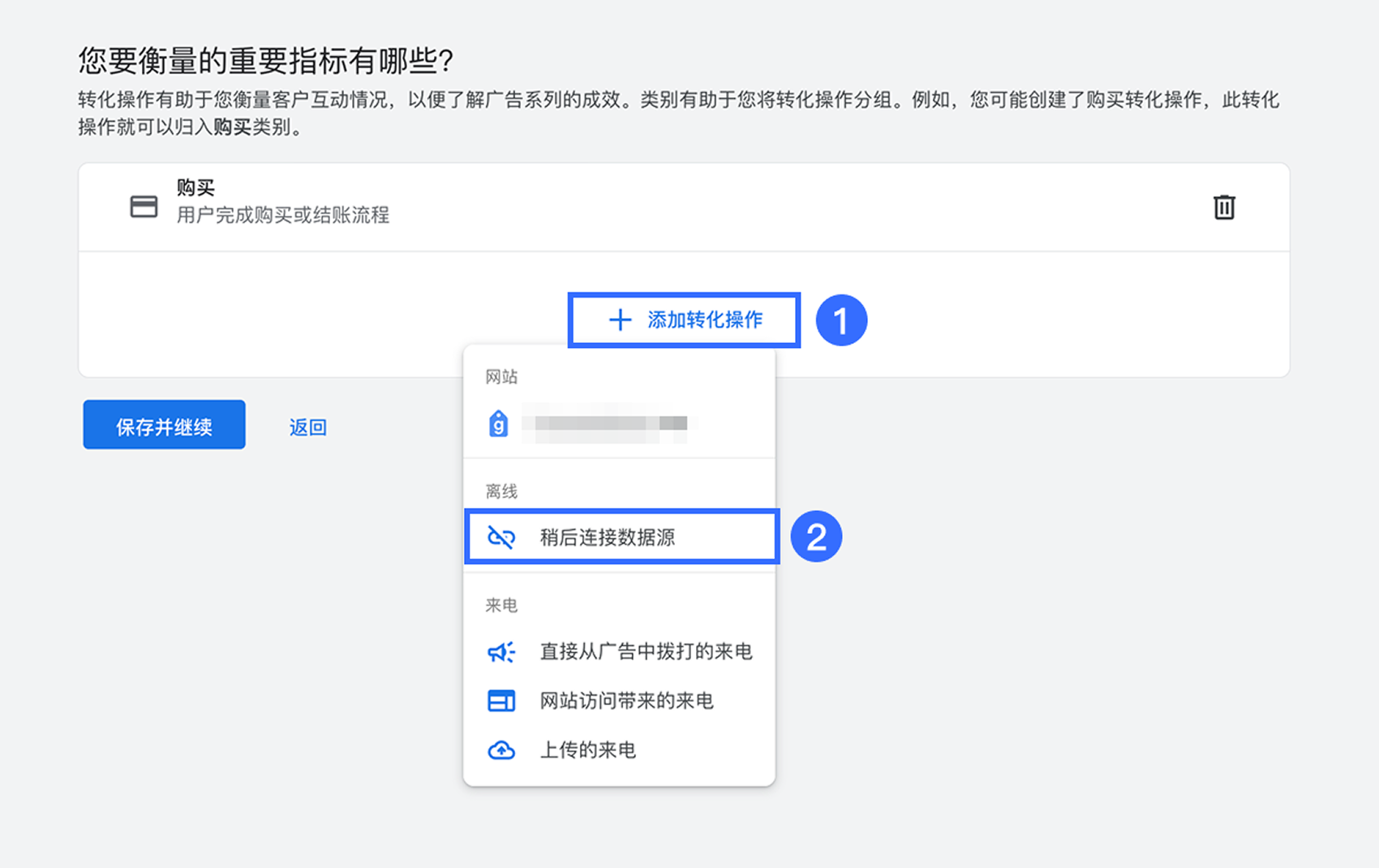The image size is (1379, 868).
Task: Open the 添加转化操作 dropdown
Action: click(684, 320)
